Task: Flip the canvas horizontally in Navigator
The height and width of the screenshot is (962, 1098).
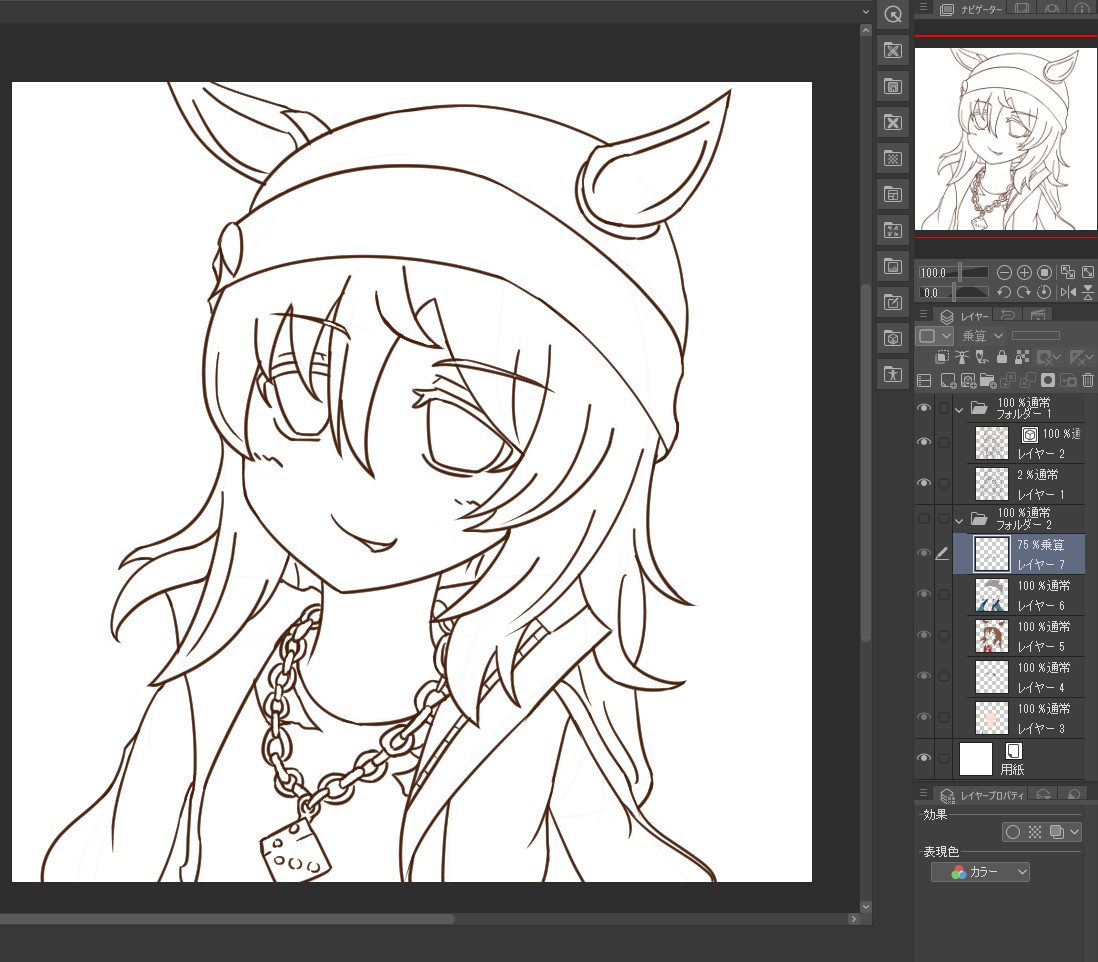Action: pyautogui.click(x=1068, y=292)
